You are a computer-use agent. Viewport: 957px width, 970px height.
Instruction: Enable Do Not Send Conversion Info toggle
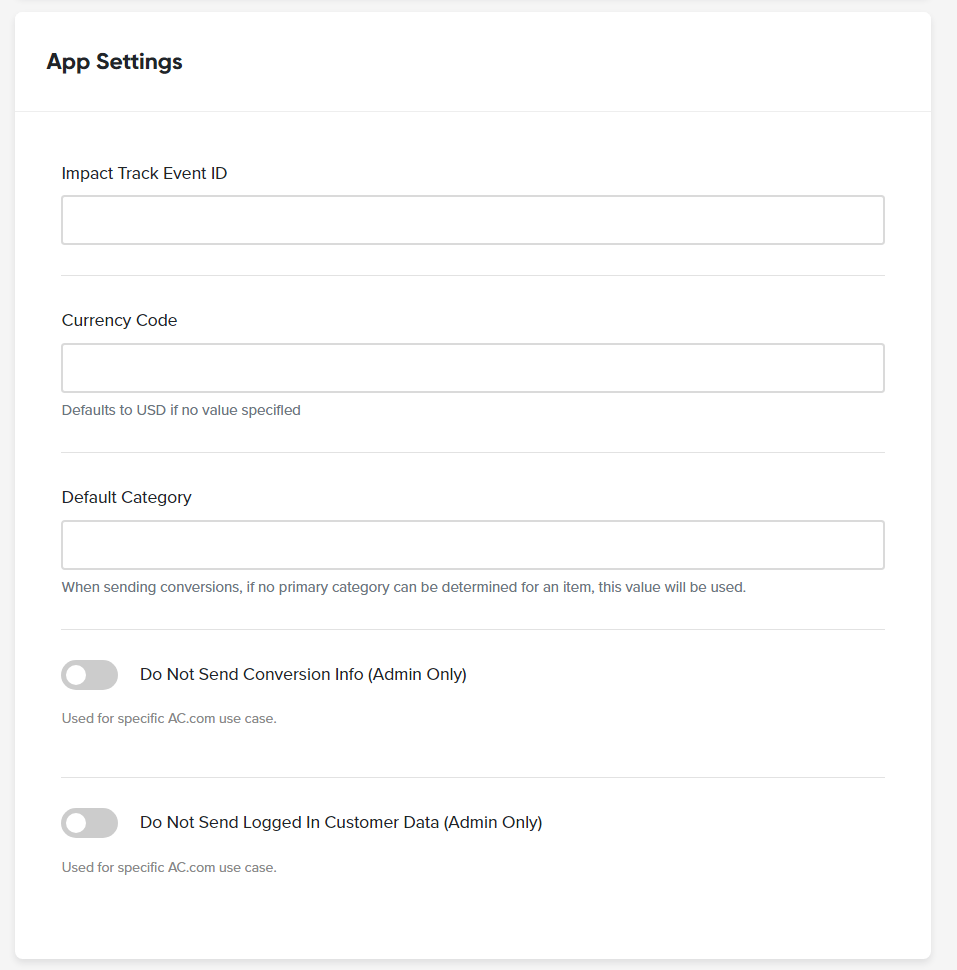pyautogui.click(x=89, y=674)
